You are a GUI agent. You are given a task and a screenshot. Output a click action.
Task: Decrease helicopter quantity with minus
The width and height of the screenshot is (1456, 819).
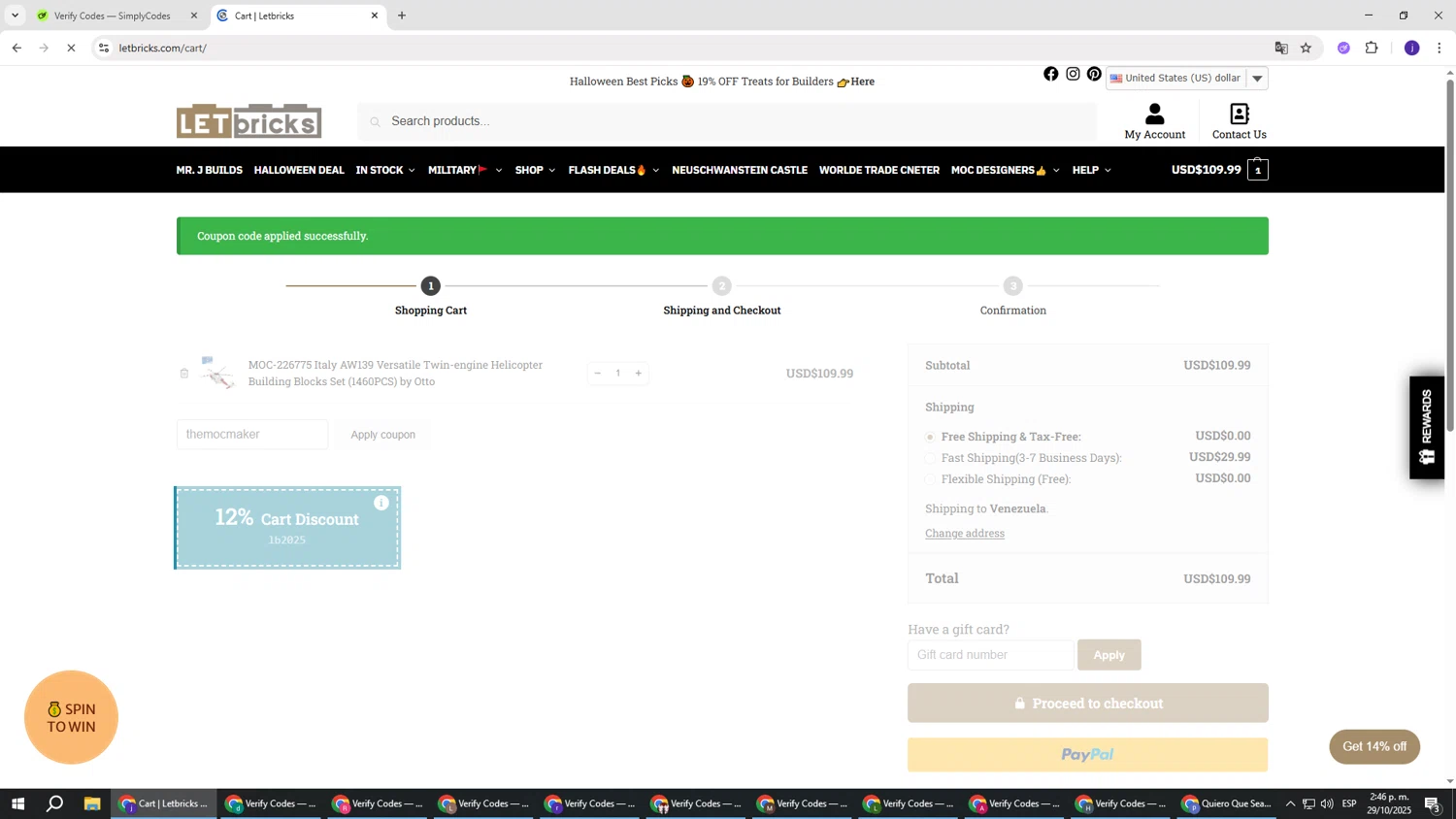(x=597, y=374)
